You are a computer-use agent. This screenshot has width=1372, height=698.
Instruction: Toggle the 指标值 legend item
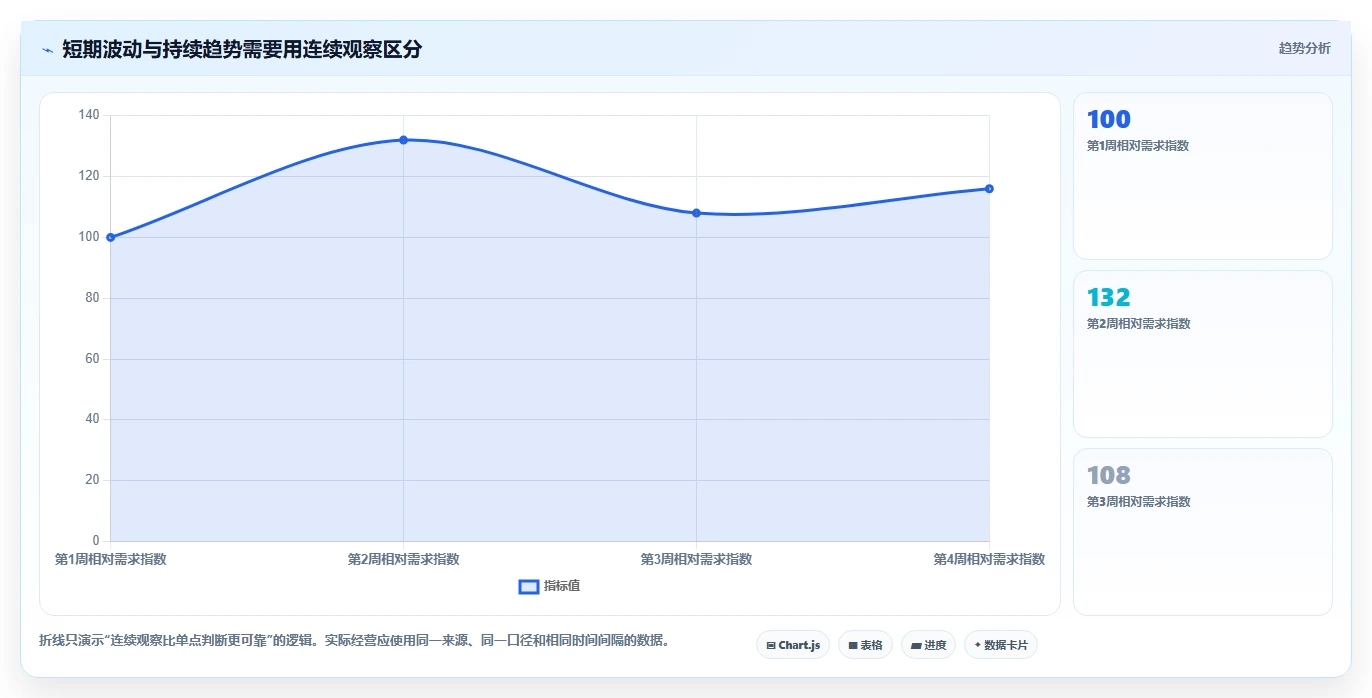[x=549, y=586]
